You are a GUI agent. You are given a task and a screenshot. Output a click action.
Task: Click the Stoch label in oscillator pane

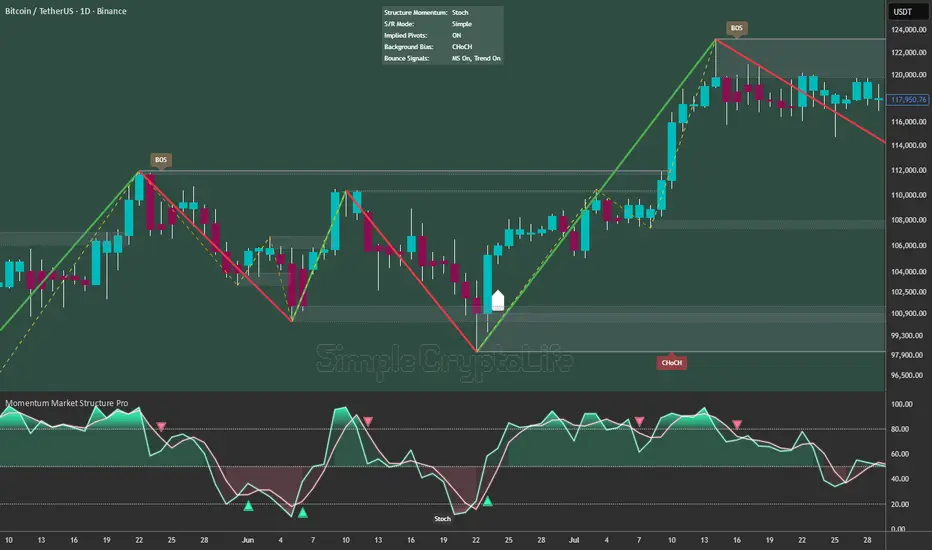tap(442, 518)
